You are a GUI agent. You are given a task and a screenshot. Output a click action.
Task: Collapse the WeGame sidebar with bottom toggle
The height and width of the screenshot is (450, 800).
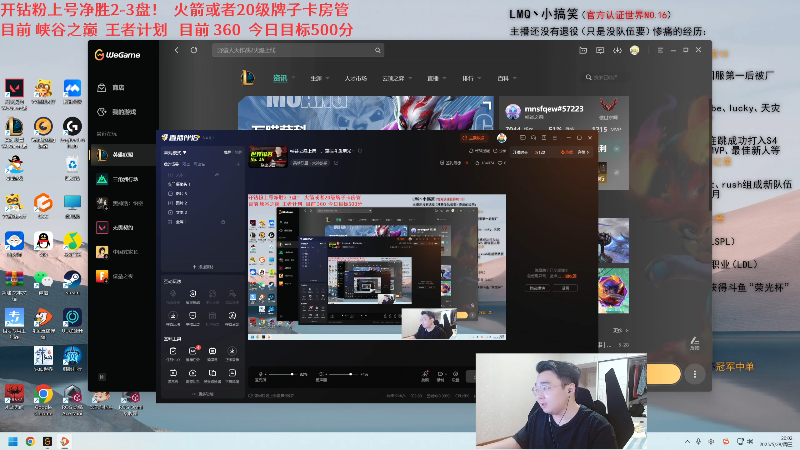(x=102, y=377)
